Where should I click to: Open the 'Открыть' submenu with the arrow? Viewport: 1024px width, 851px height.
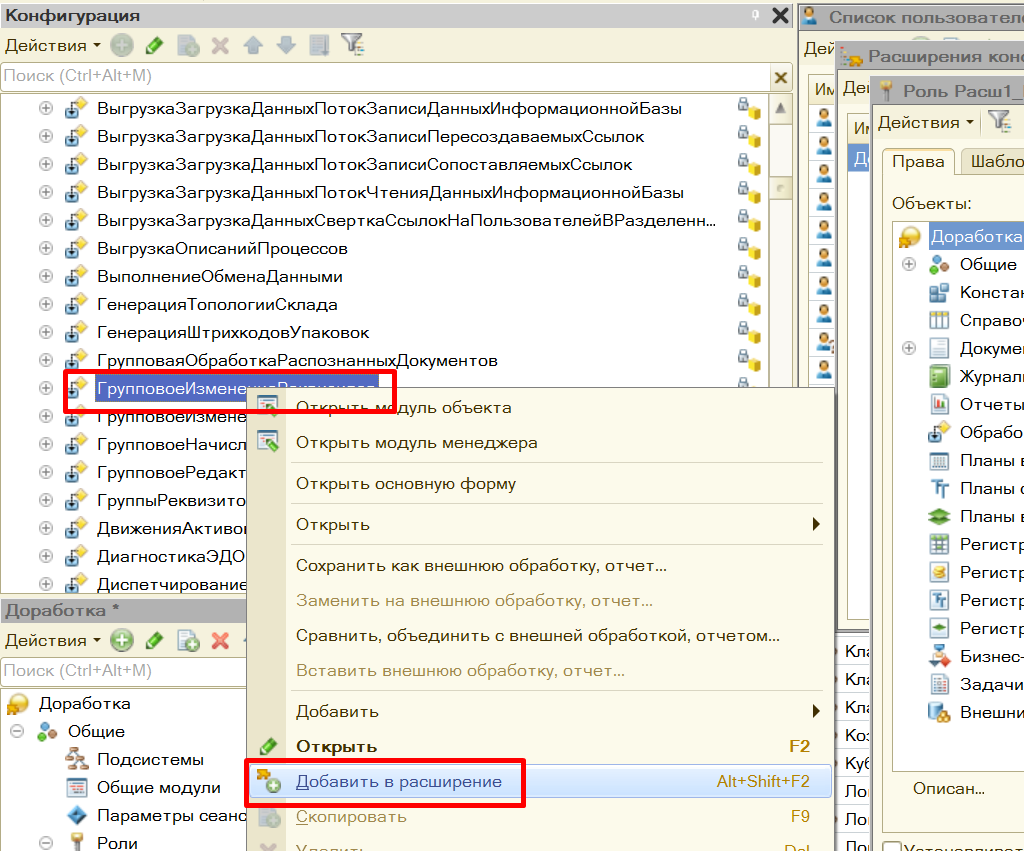[x=816, y=524]
